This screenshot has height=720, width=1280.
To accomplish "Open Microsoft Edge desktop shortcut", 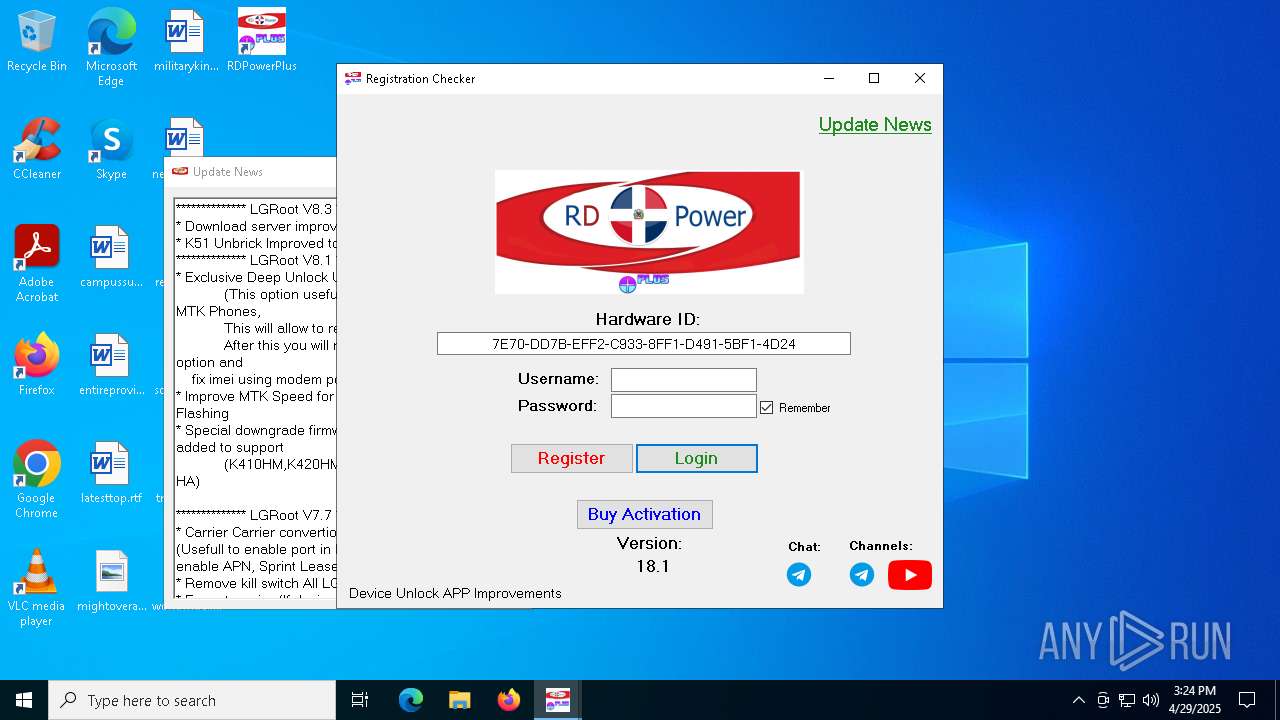I will click(111, 47).
